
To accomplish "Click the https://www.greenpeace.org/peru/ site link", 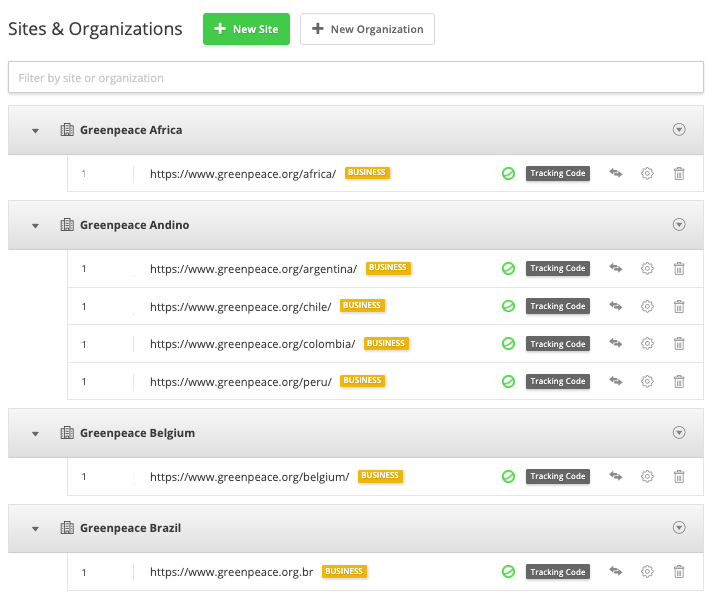I will 241,382.
